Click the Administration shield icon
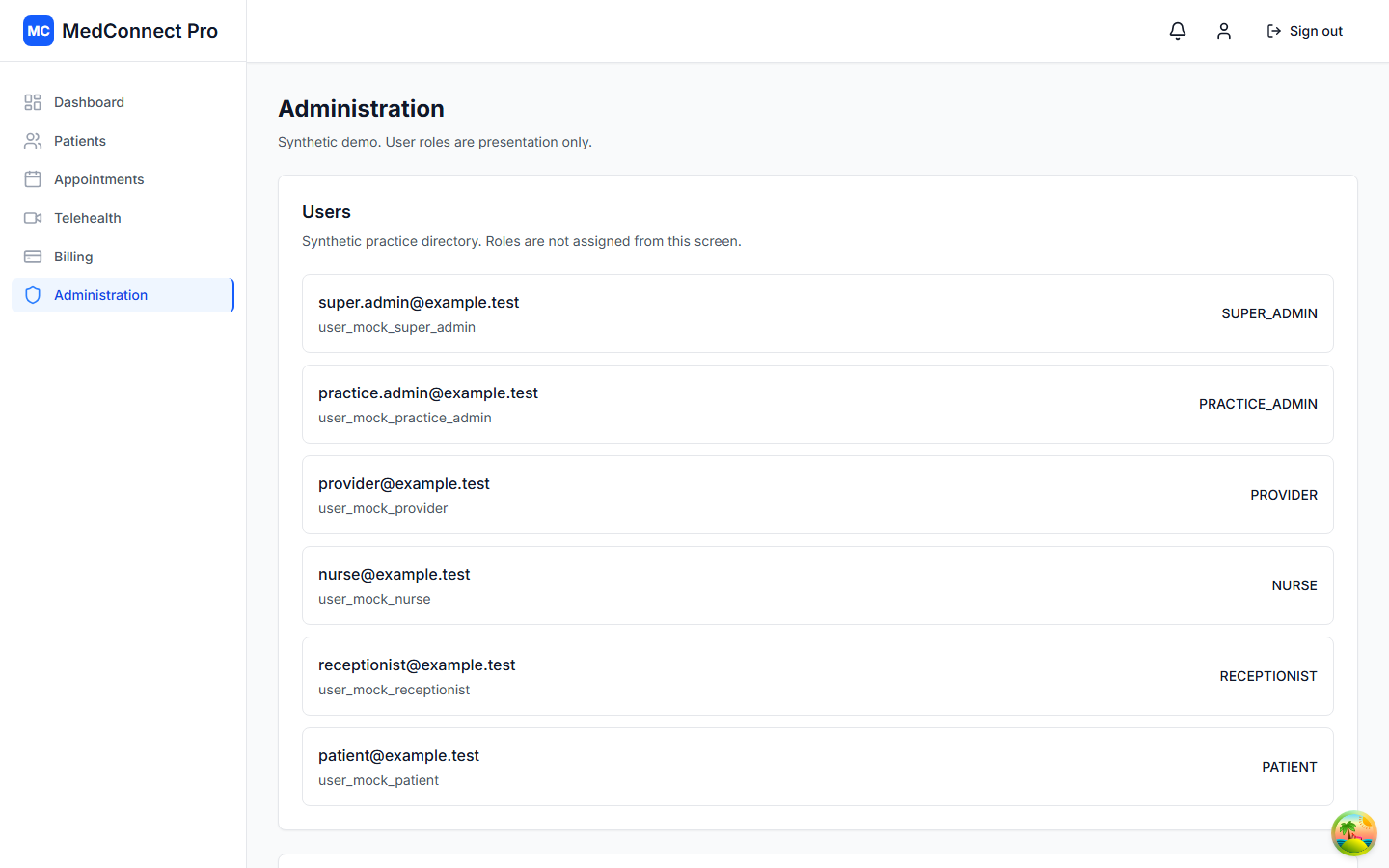Image resolution: width=1389 pixels, height=868 pixels. click(x=33, y=295)
